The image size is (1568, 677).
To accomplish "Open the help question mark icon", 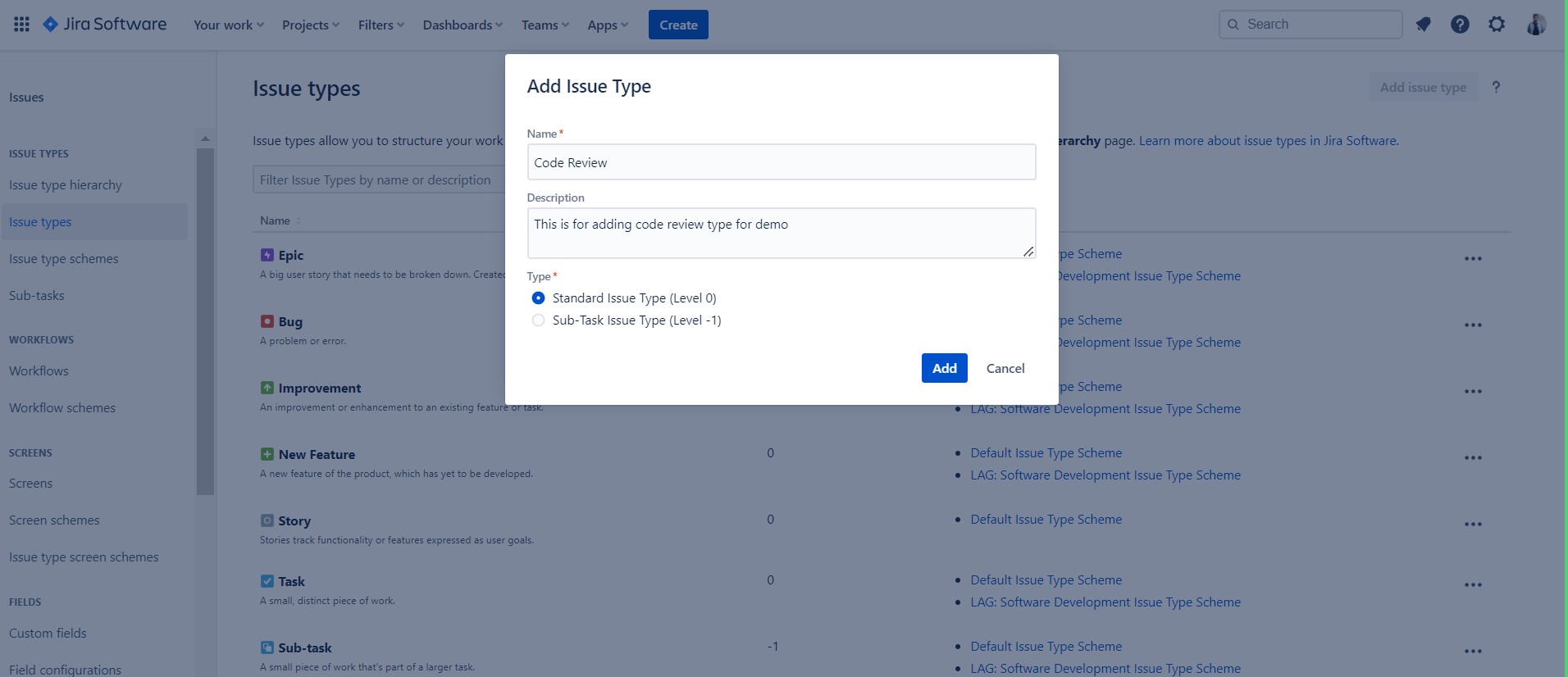I will (x=1460, y=25).
